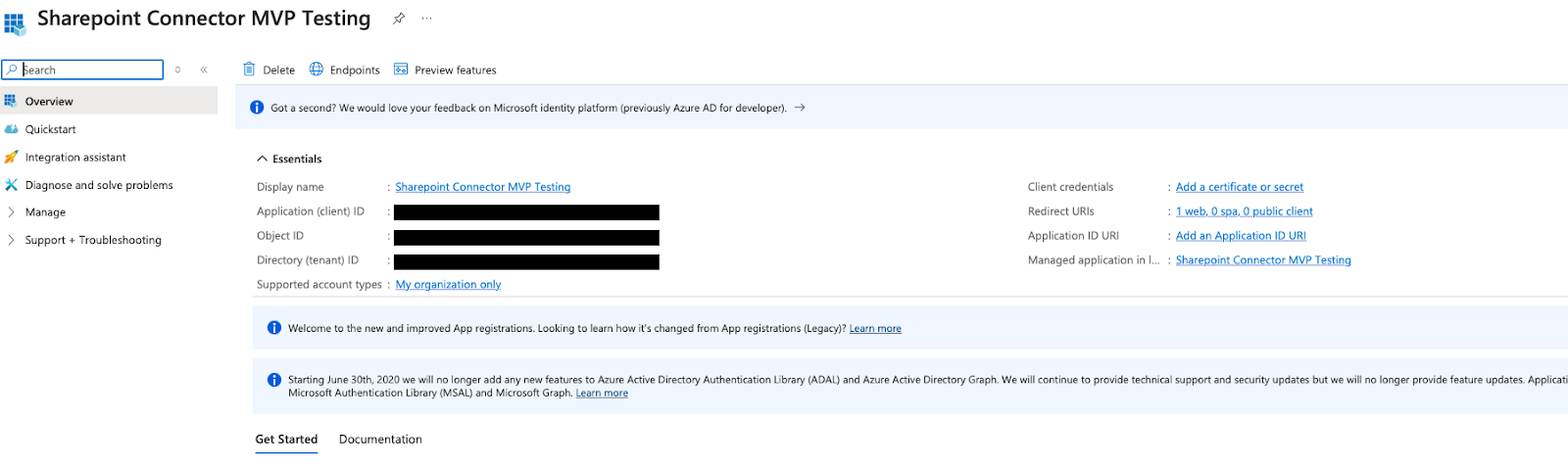Open the Redirect URIs link

pyautogui.click(x=1244, y=211)
